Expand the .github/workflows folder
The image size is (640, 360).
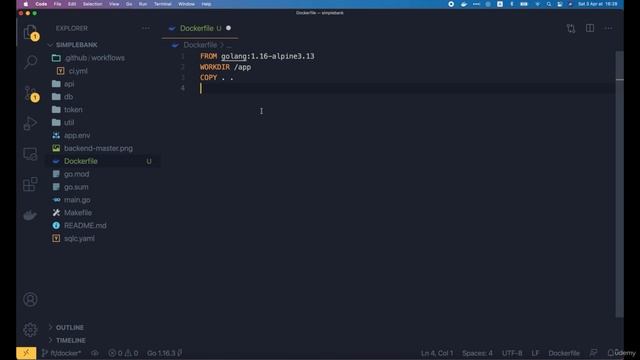94,58
